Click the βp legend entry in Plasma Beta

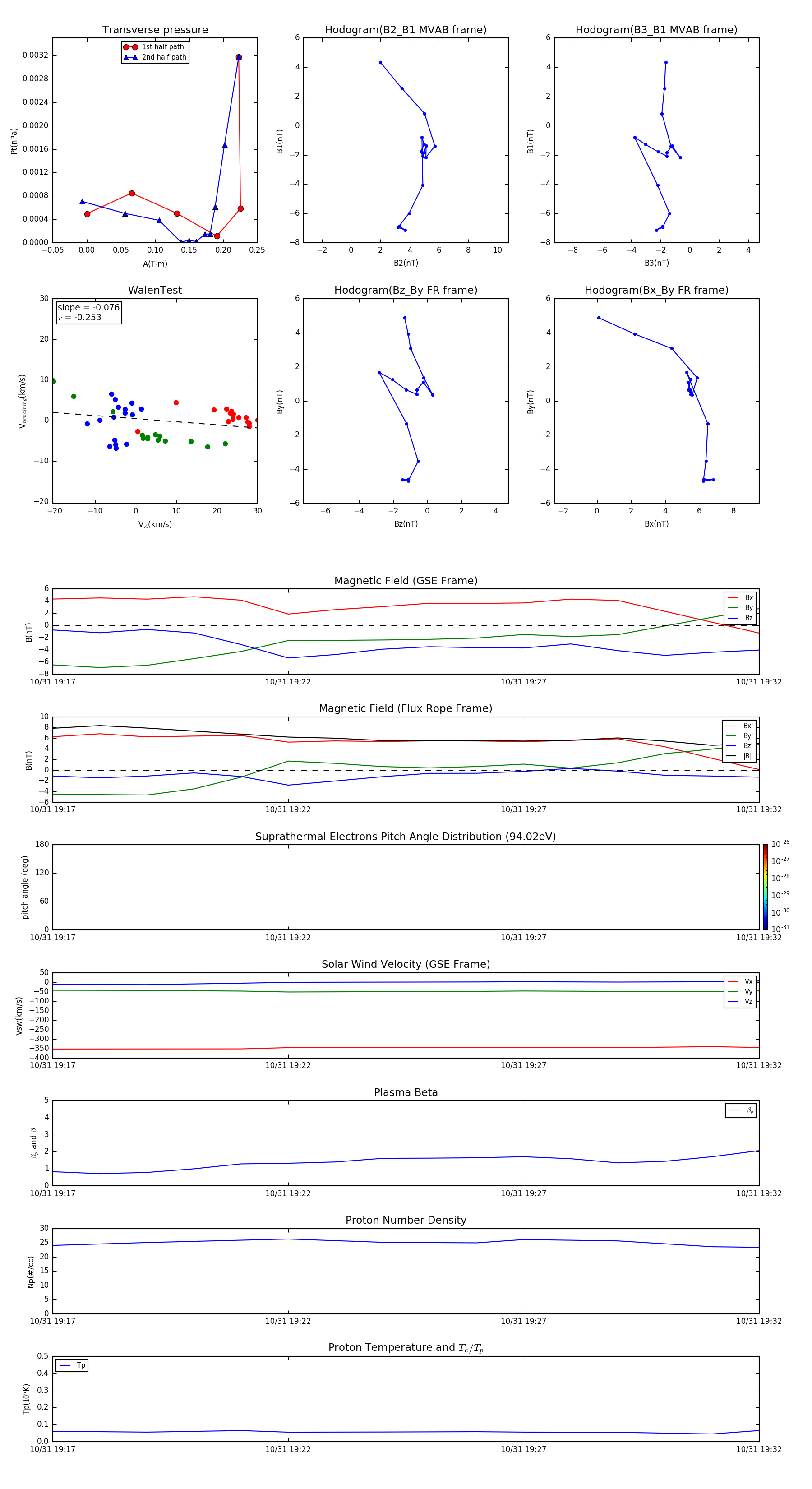pyautogui.click(x=741, y=1110)
